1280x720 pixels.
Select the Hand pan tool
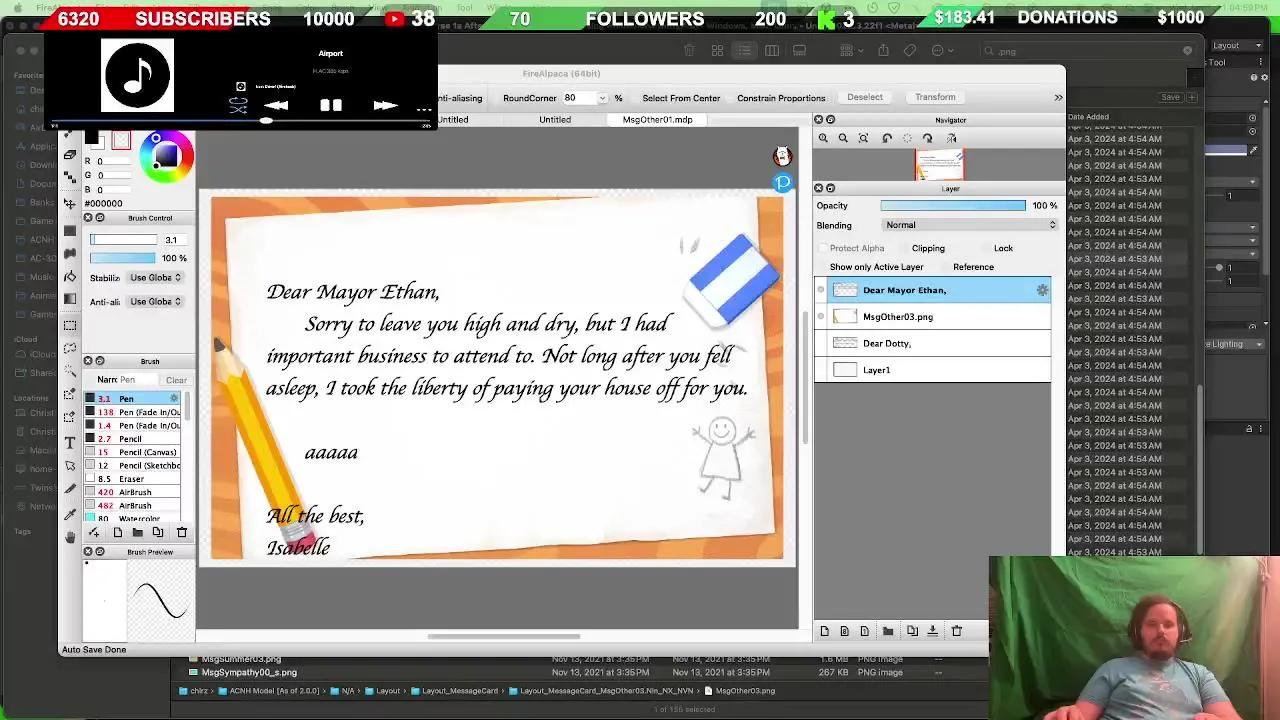coord(70,537)
